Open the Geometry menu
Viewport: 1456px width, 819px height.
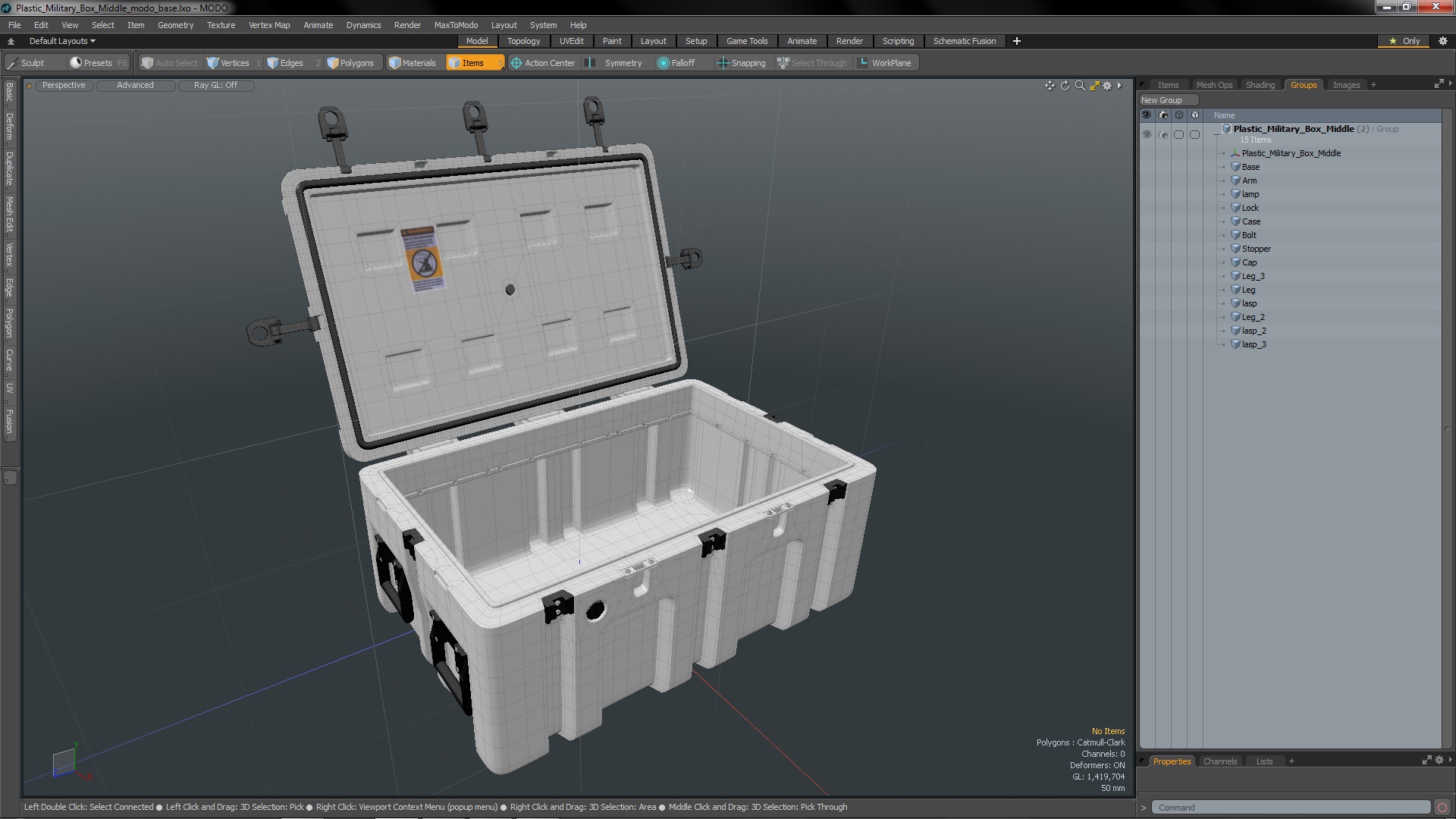coord(175,25)
